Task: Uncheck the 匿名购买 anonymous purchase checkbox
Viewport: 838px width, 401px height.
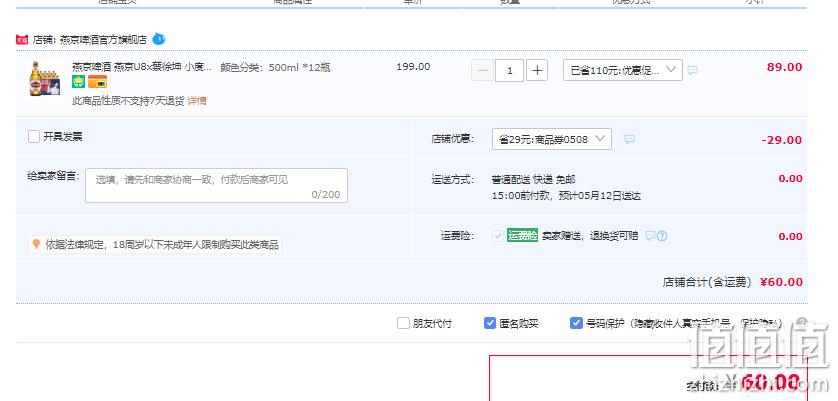Action: [x=490, y=323]
